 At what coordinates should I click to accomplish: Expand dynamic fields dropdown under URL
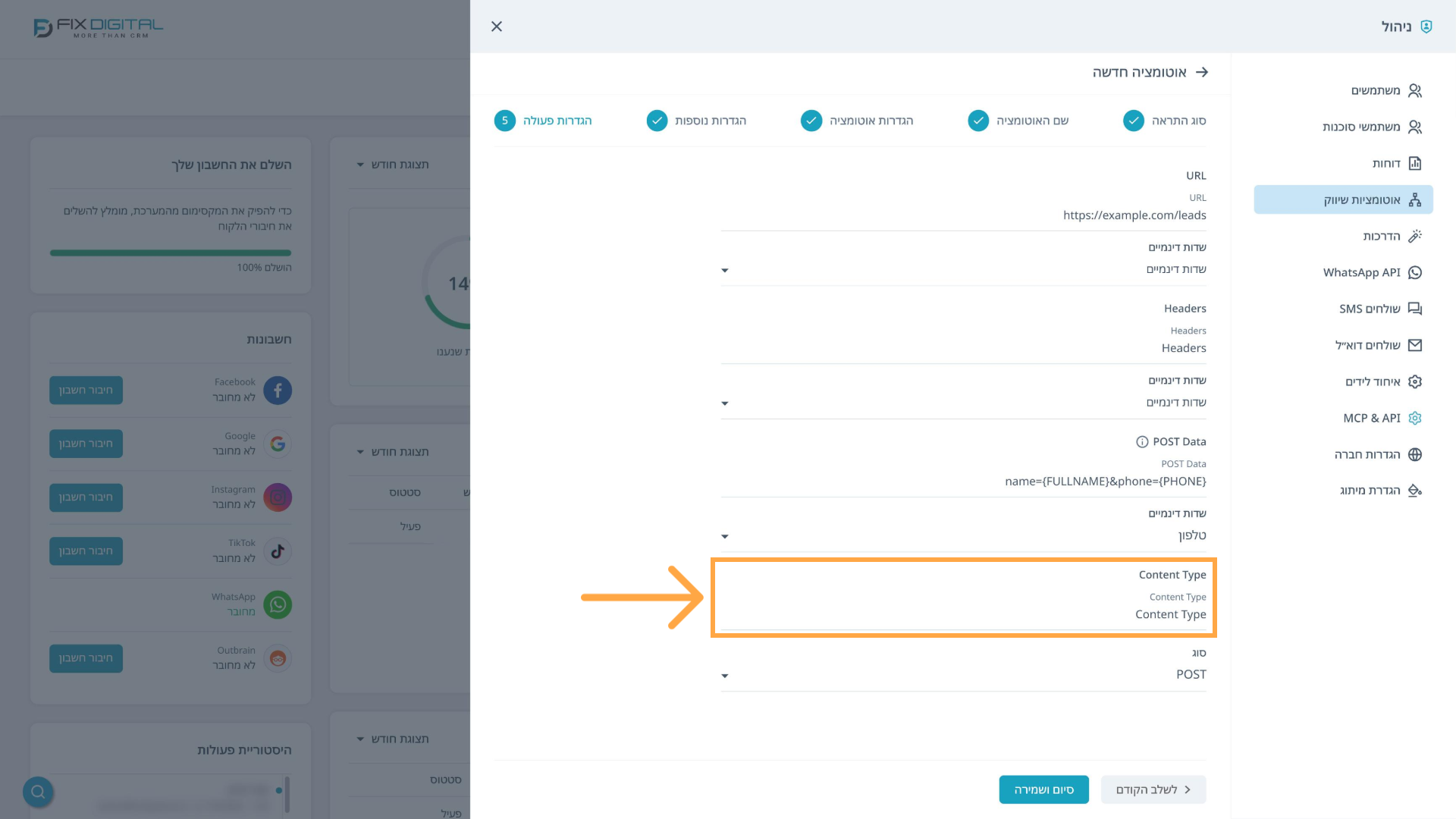[x=963, y=269]
